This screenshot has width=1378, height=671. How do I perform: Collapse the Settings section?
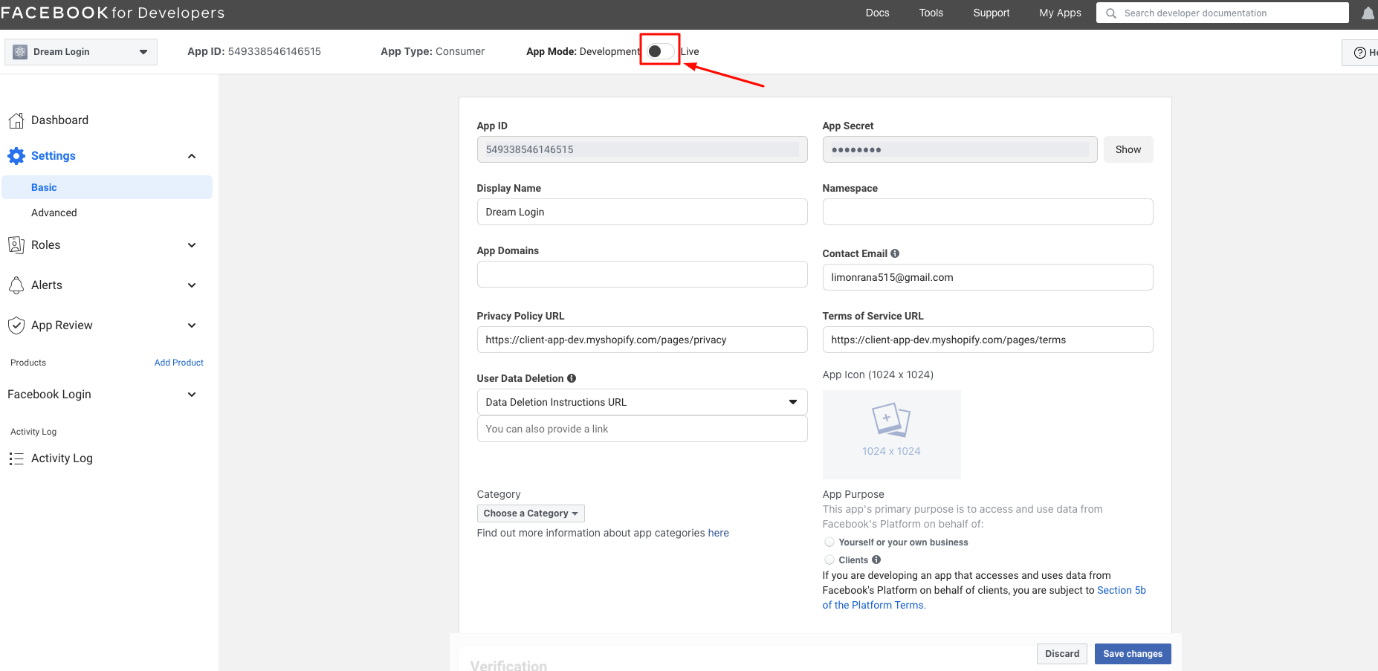click(x=192, y=156)
